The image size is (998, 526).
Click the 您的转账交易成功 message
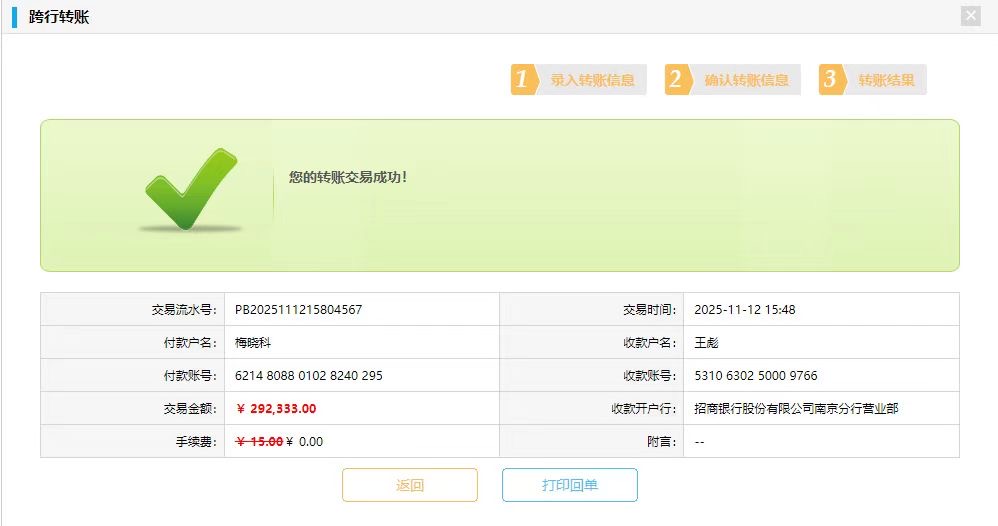click(348, 177)
